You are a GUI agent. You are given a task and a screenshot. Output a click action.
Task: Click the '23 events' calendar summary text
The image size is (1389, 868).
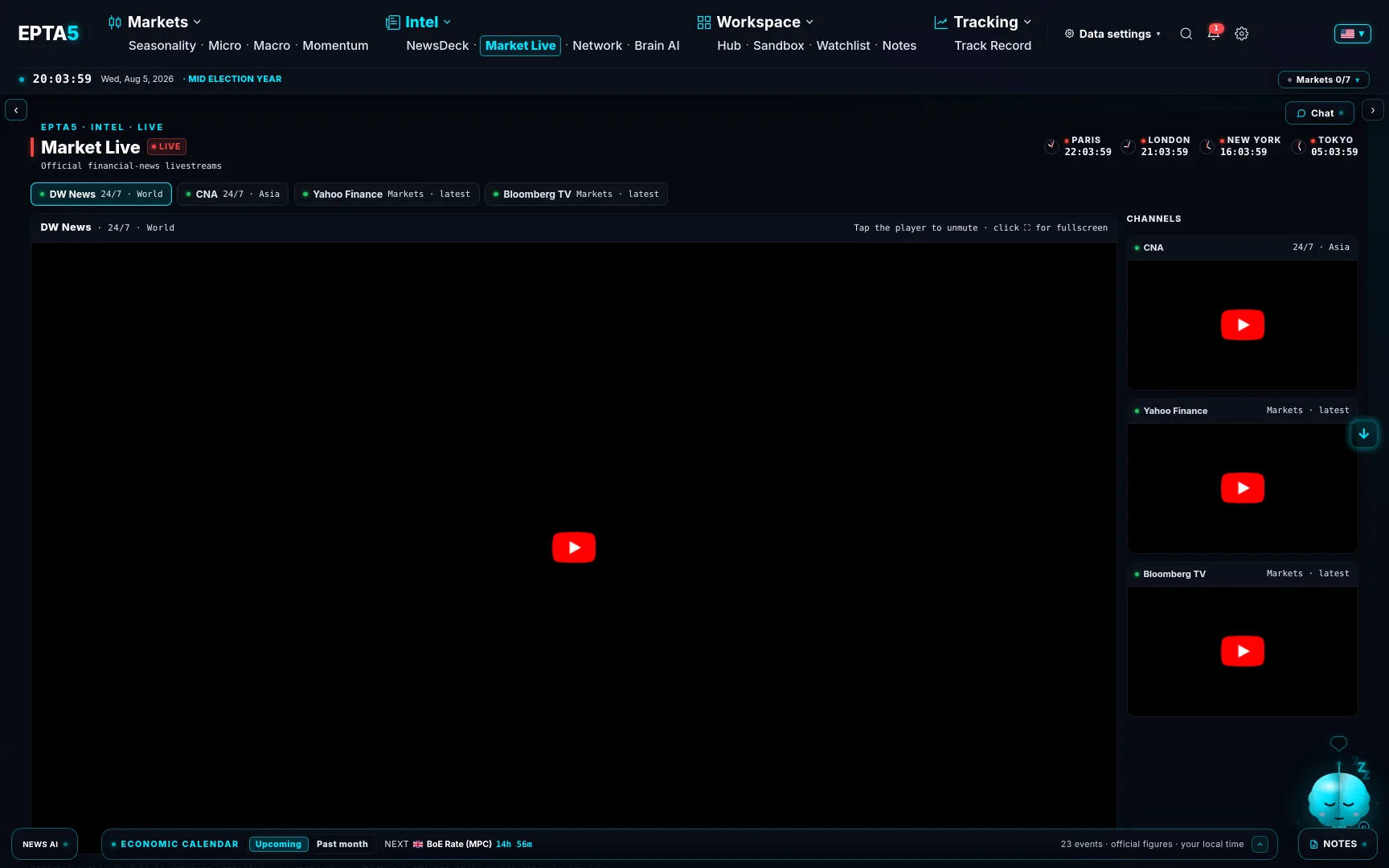tap(1152, 844)
